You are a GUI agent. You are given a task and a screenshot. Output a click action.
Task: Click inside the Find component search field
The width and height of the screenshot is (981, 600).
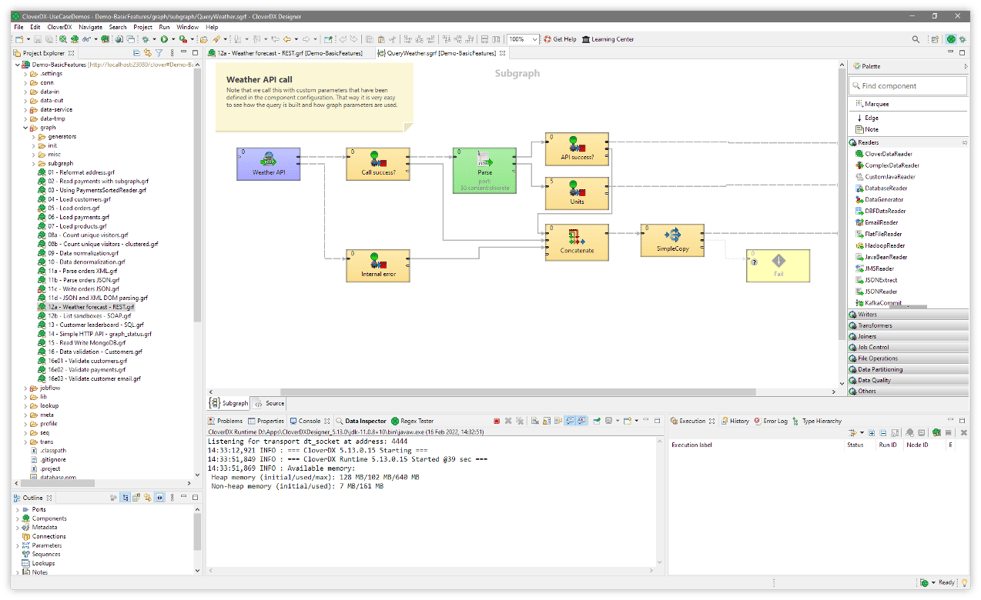[906, 85]
